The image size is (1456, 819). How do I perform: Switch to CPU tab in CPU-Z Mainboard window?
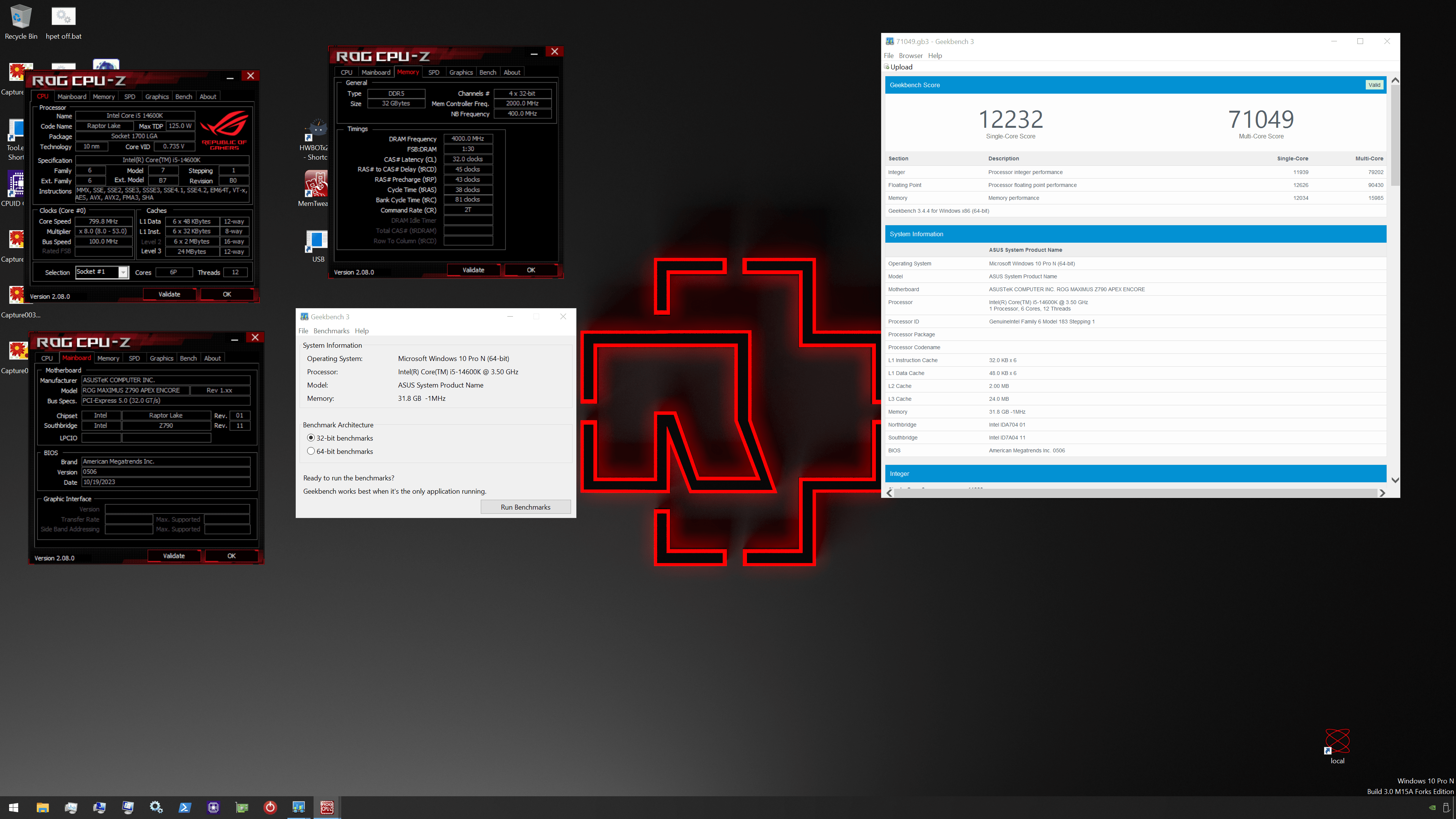click(x=47, y=358)
